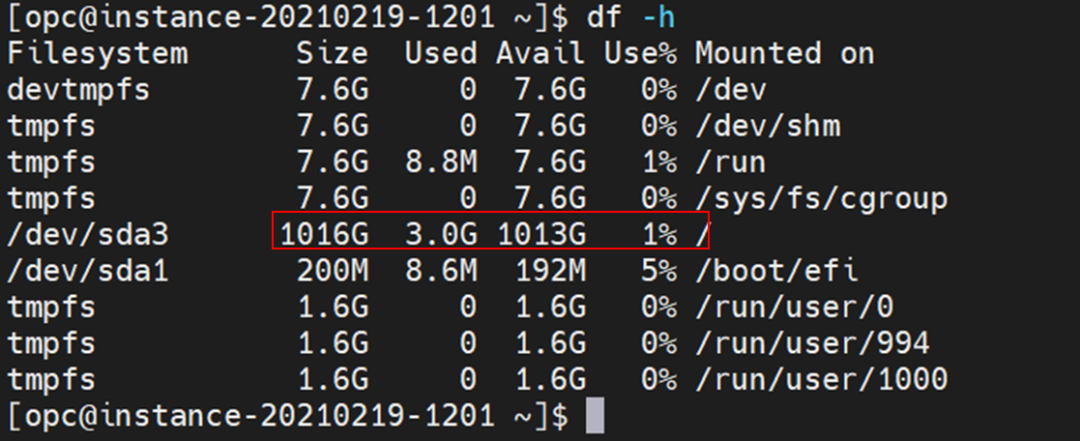Click the '/boot/efi' mount point
This screenshot has height=441, width=1080.
[777, 271]
